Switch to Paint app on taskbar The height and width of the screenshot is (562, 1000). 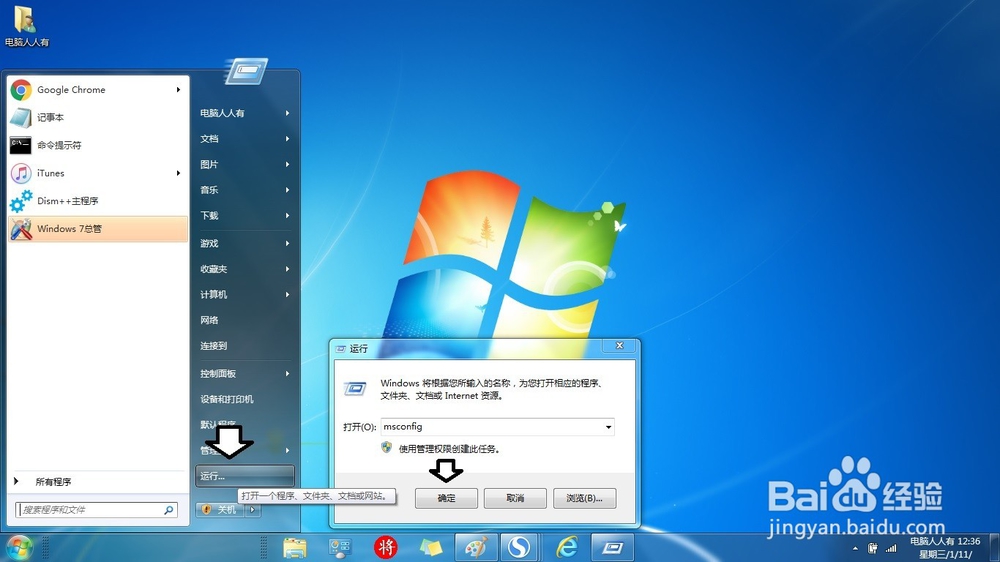tap(476, 547)
